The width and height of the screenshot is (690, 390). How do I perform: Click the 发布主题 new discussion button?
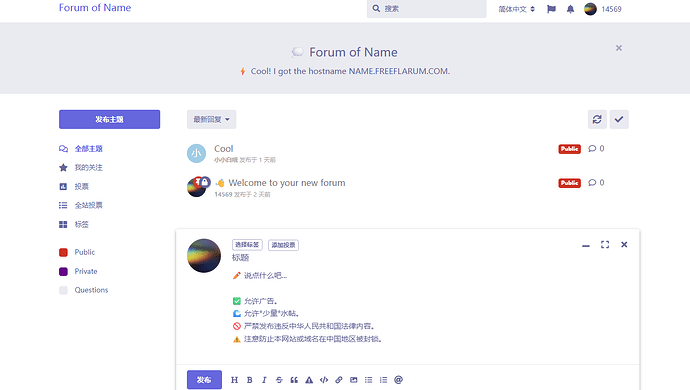[x=110, y=119]
